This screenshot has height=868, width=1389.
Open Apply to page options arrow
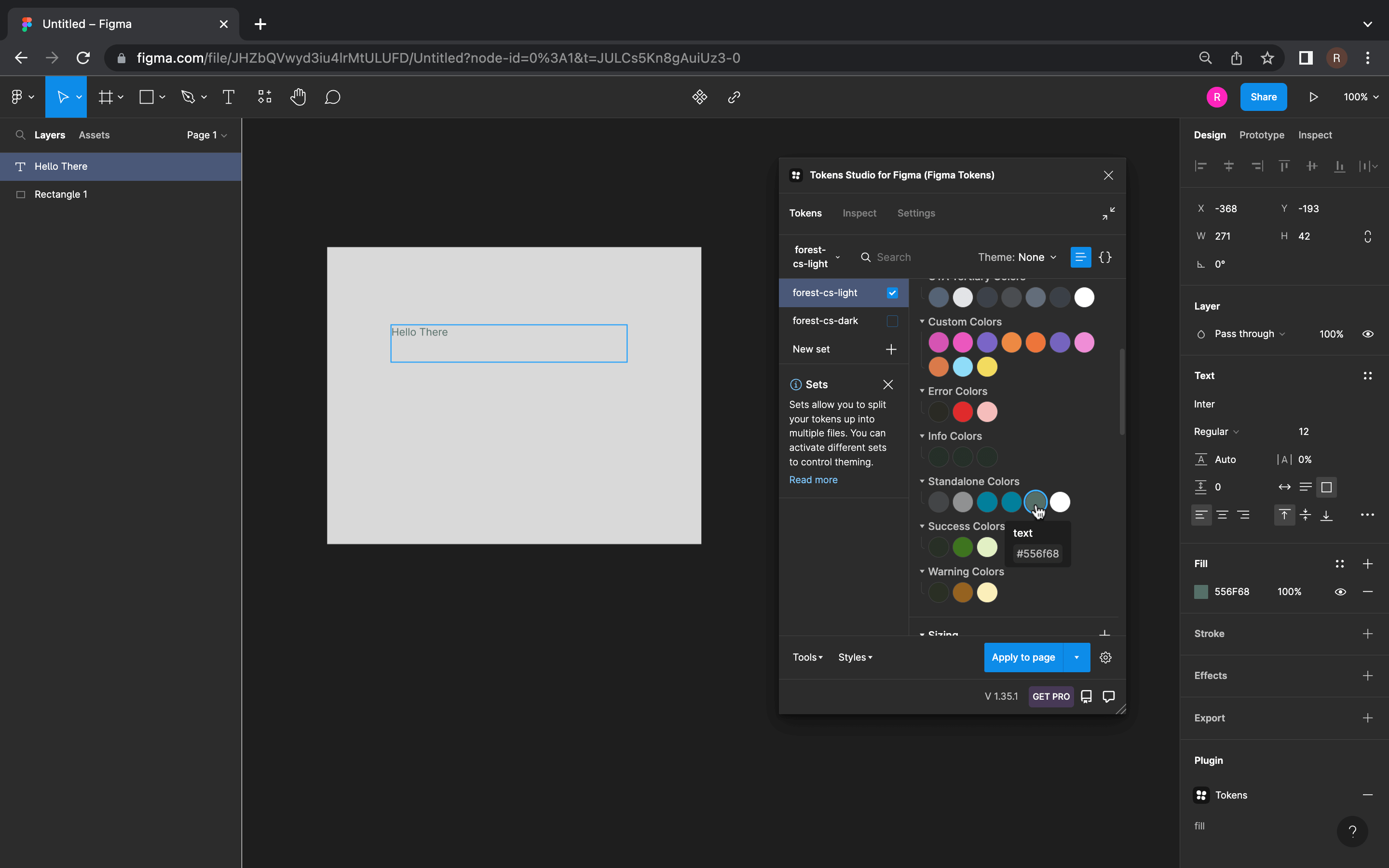1077,657
